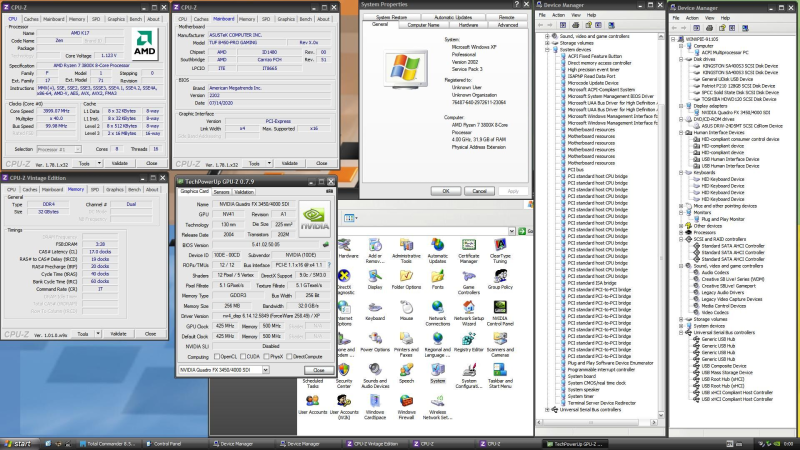Image resolution: width=800 pixels, height=450 pixels.
Task: Open the ClearType Tuning icon
Action: coord(499,246)
